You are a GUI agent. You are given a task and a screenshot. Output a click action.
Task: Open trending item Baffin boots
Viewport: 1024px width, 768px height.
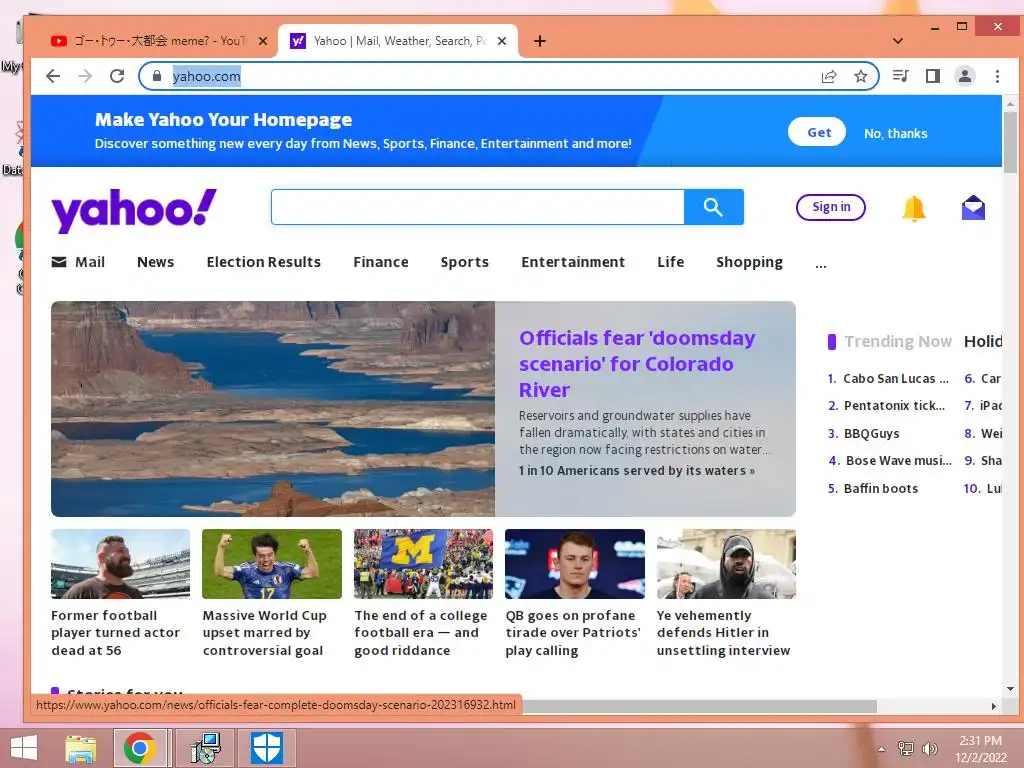880,488
